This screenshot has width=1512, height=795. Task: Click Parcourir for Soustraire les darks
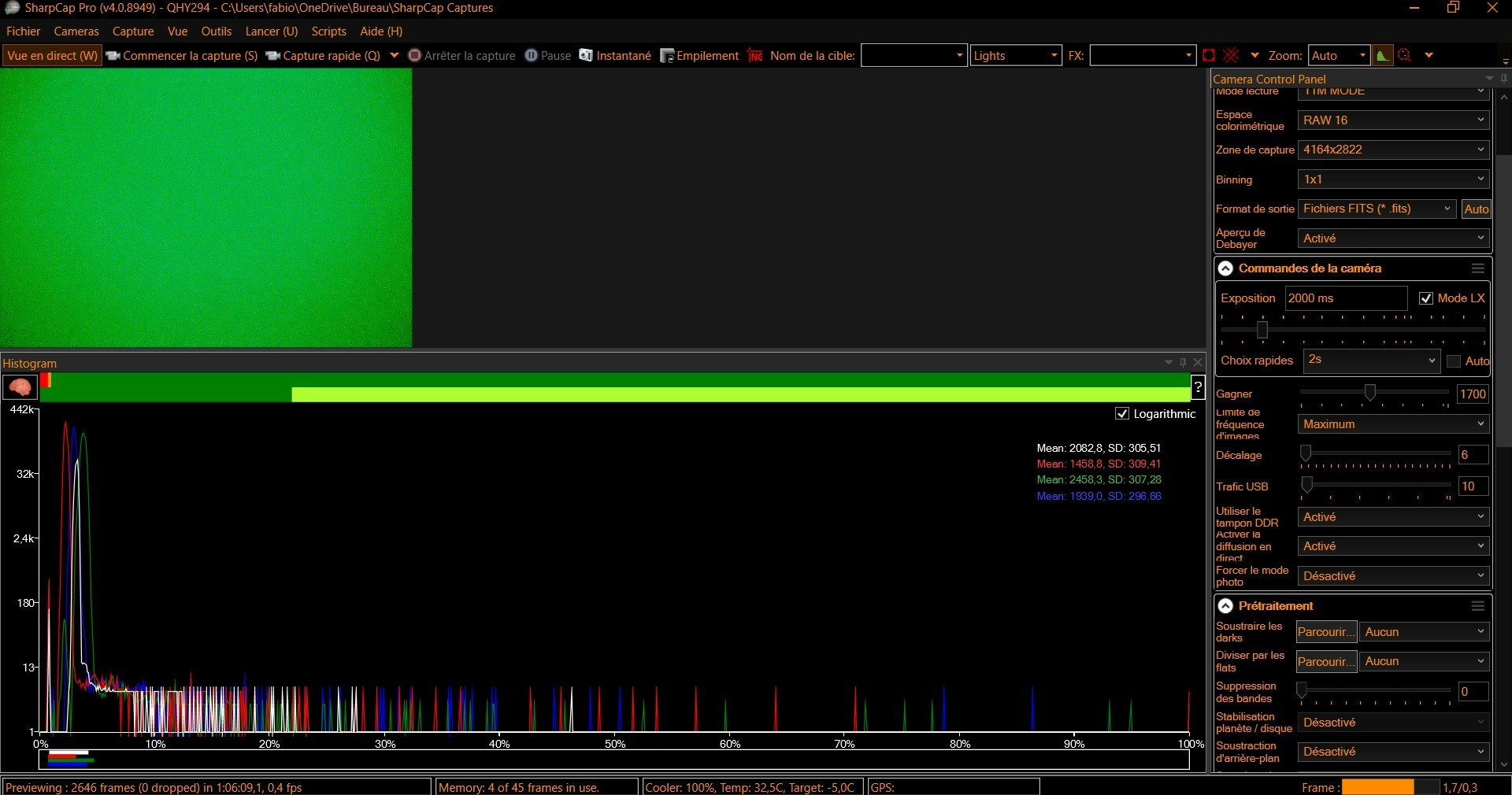[1327, 632]
